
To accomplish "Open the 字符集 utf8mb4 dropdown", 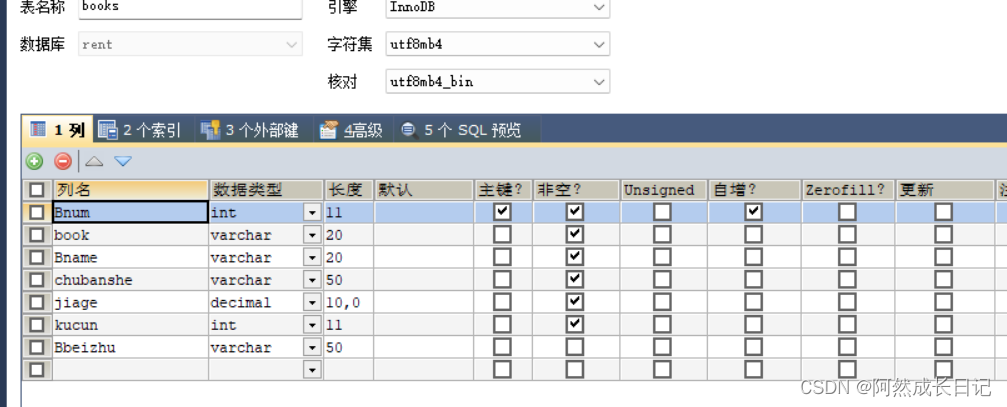I will pyautogui.click(x=498, y=44).
